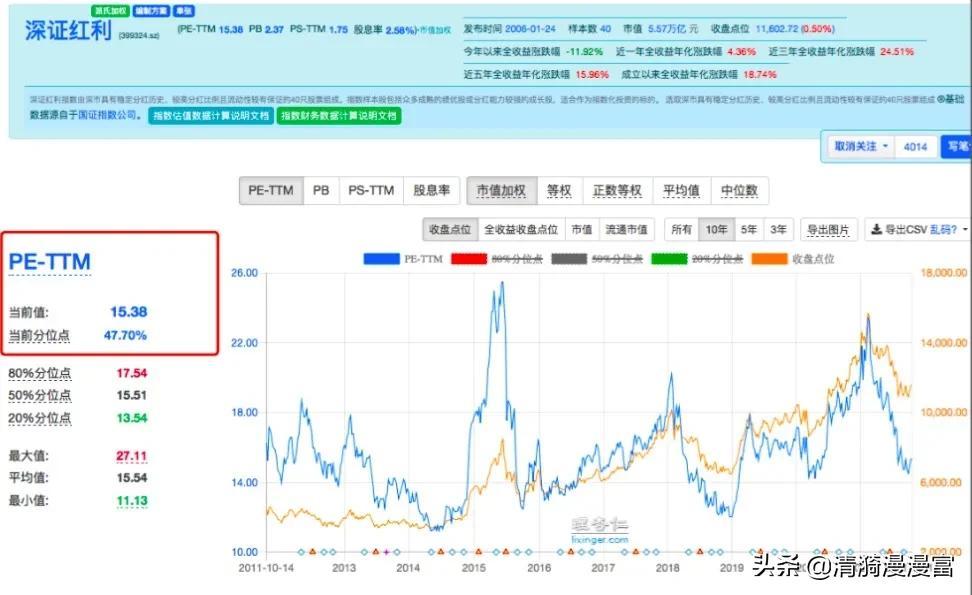Click the 导出图片 button
This screenshot has height=595, width=972.
828,229
